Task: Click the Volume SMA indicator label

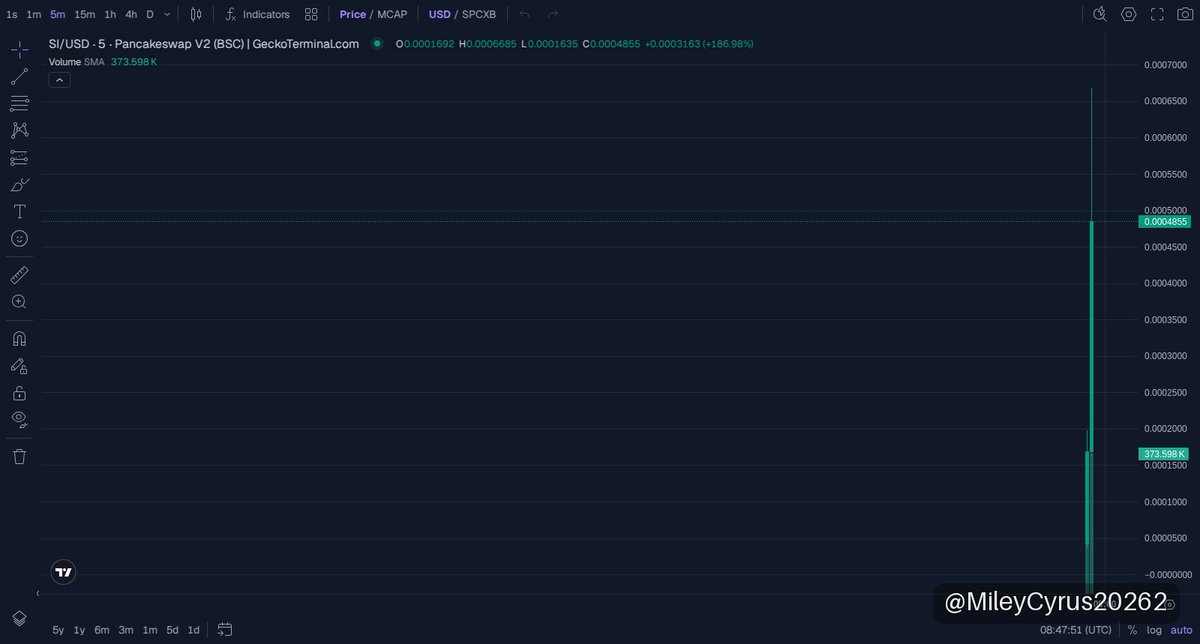Action: 76,62
